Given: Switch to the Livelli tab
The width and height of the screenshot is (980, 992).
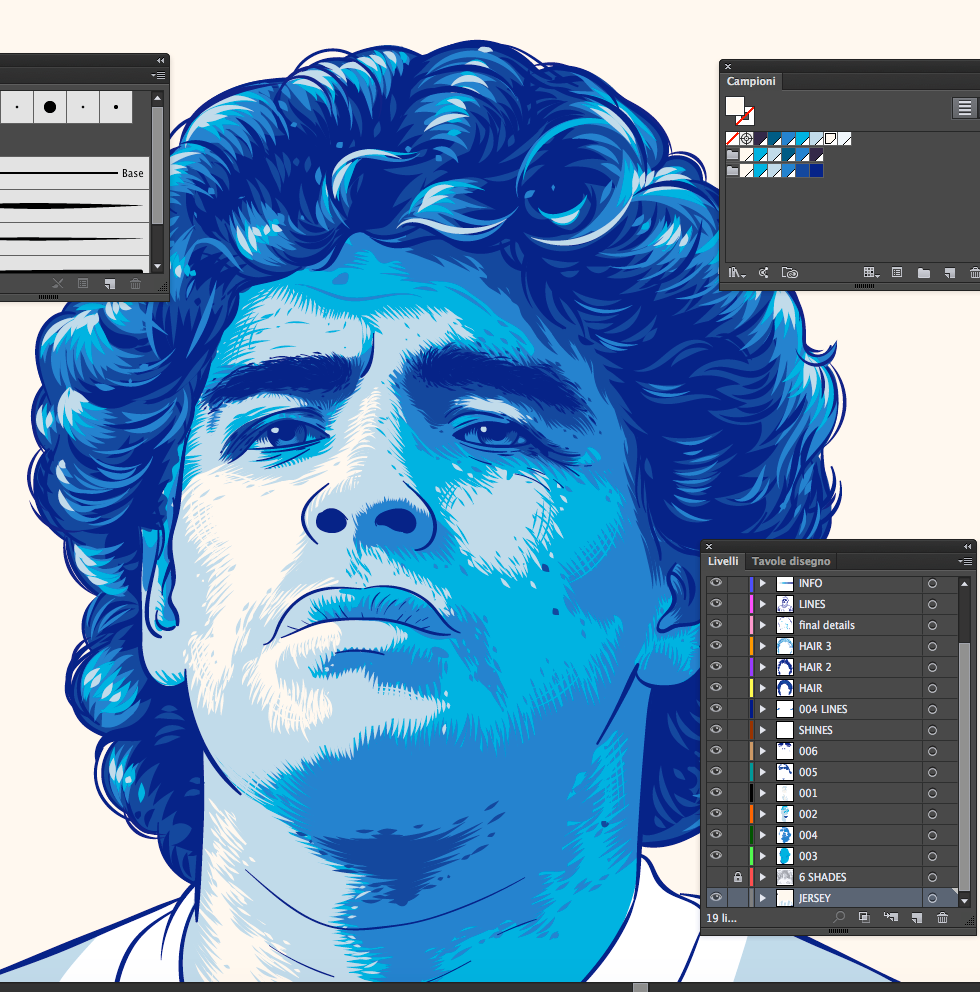Looking at the screenshot, I should click(723, 561).
